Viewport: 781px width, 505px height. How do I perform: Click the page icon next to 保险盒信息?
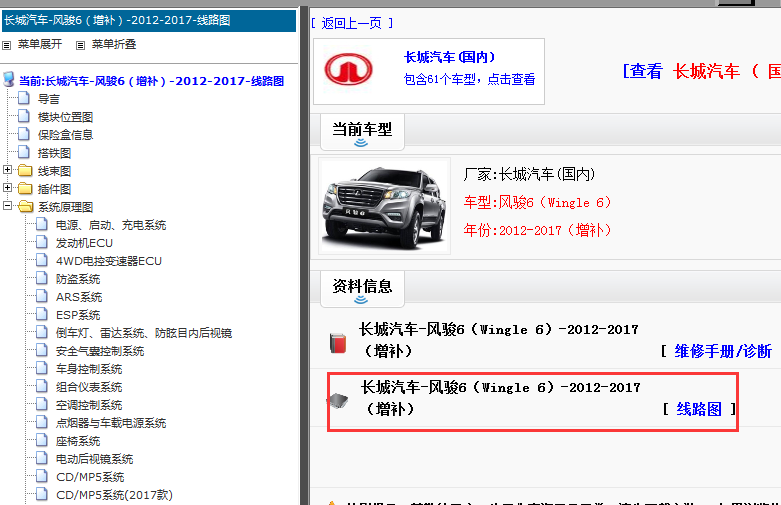click(x=24, y=134)
